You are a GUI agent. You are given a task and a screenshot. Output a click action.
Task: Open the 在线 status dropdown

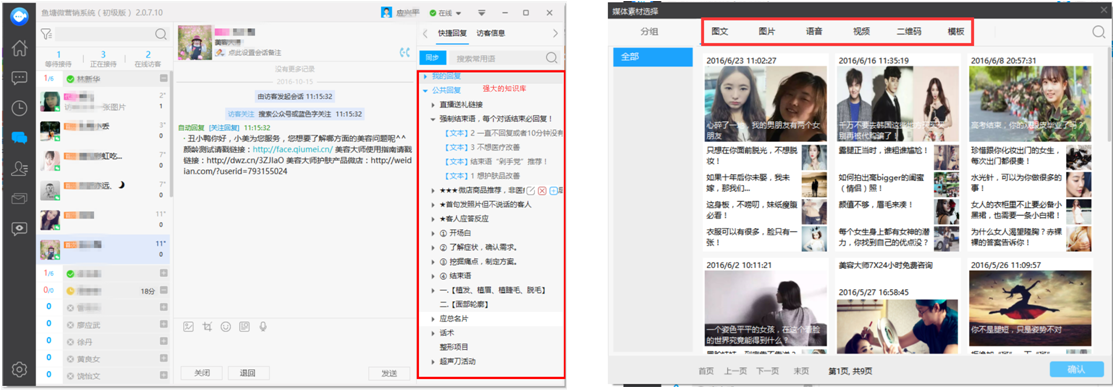point(445,13)
